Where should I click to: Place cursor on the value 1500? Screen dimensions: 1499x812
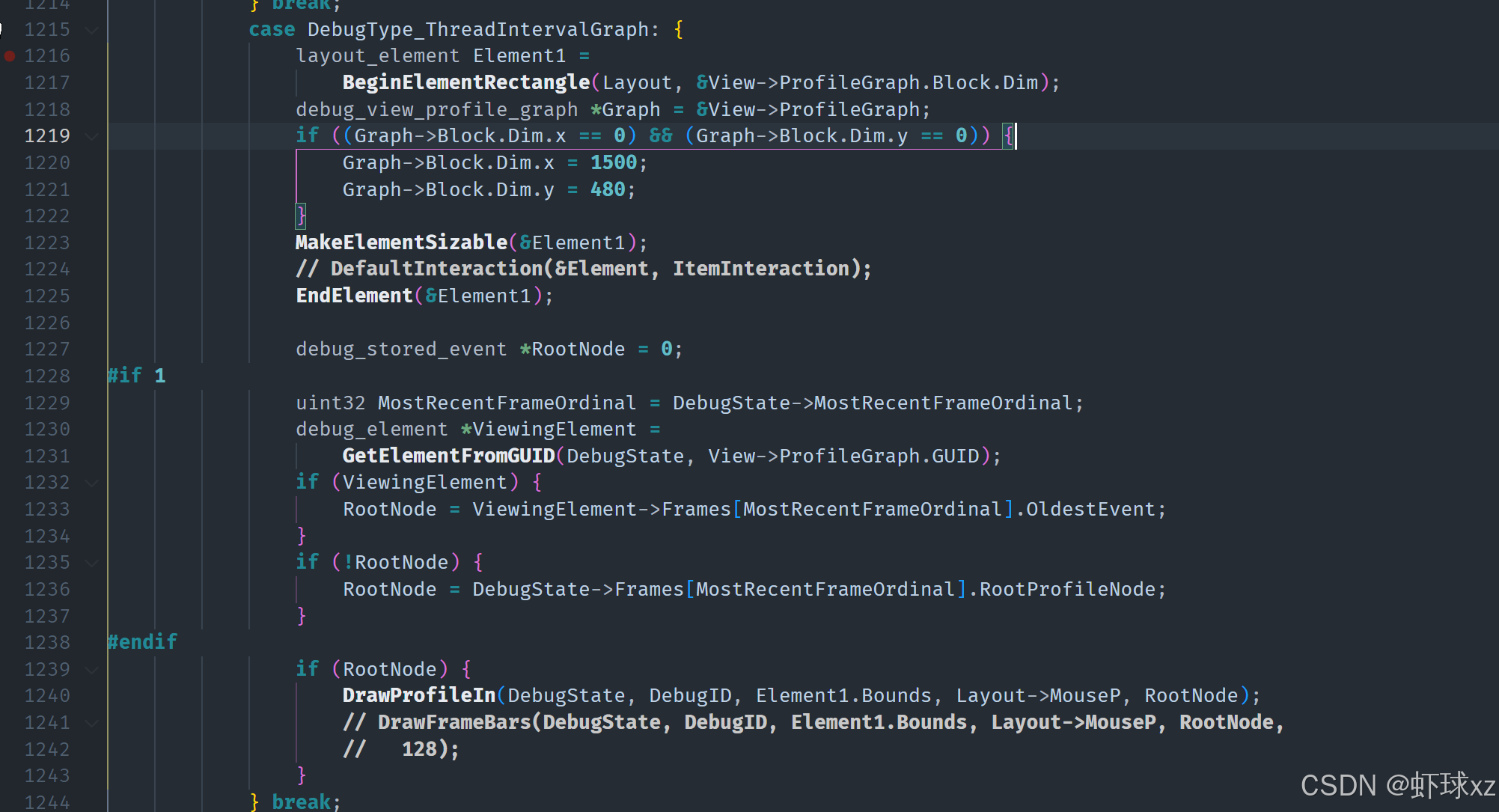(x=613, y=162)
